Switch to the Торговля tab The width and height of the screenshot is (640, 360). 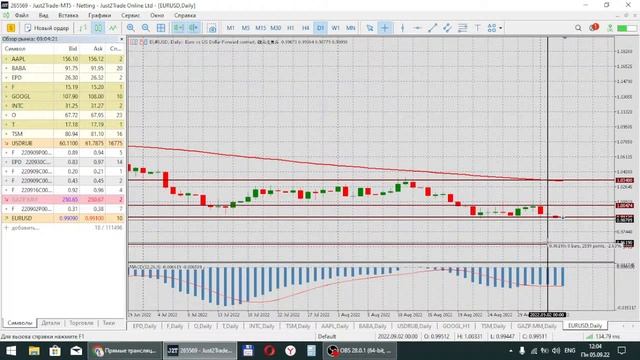coord(81,323)
